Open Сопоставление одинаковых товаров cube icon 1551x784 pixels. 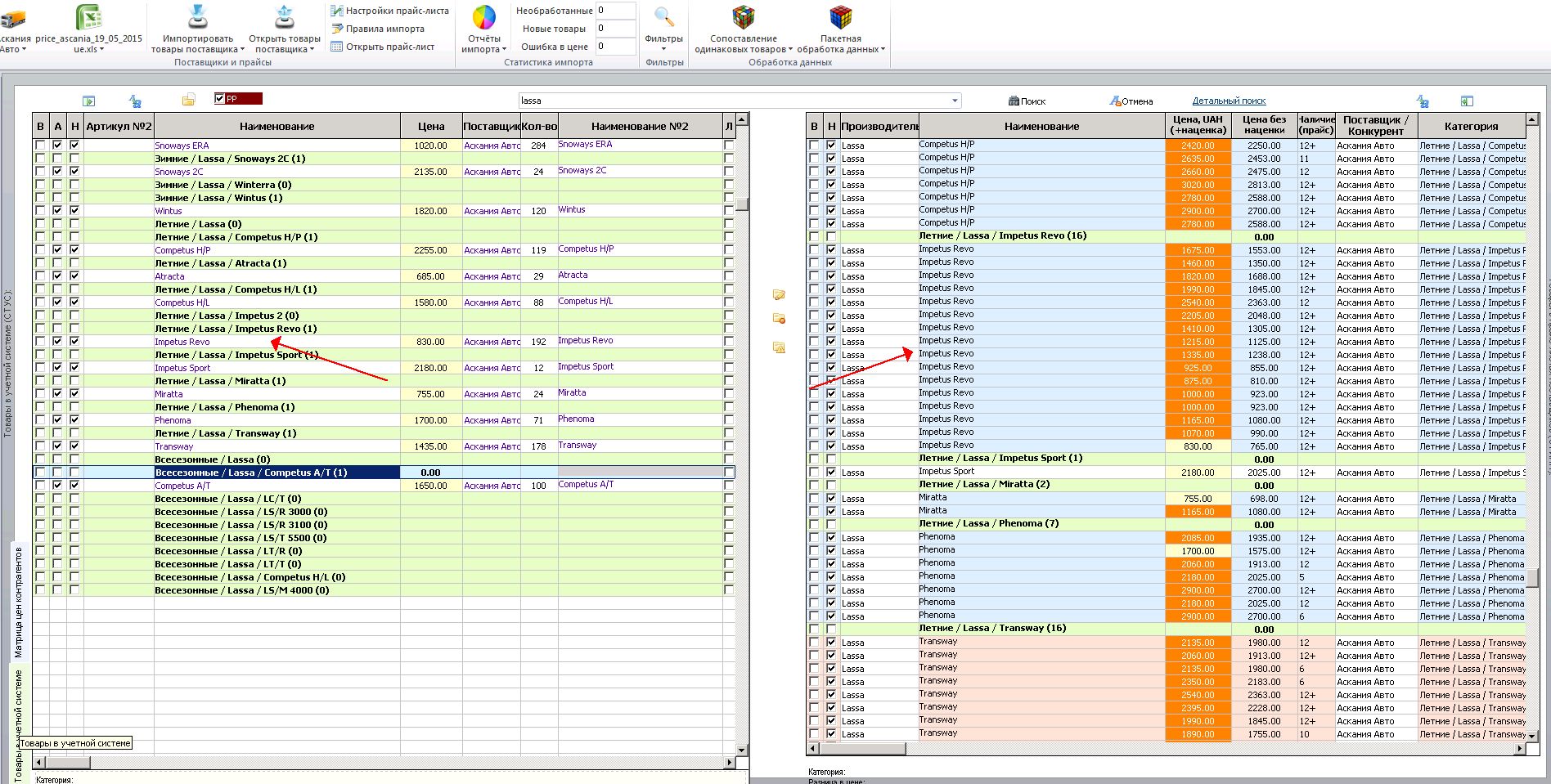coord(744,17)
